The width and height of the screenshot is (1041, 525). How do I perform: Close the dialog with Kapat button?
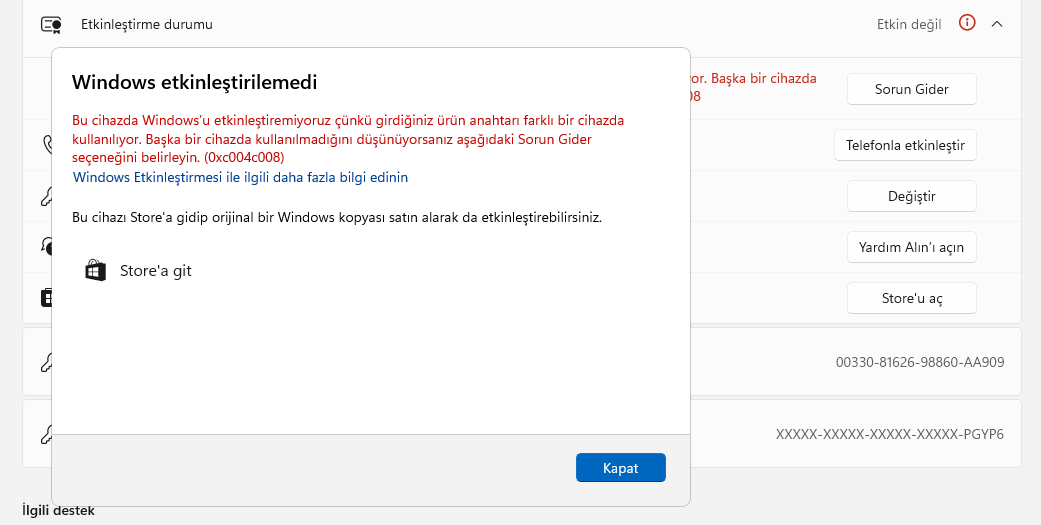[x=621, y=468]
